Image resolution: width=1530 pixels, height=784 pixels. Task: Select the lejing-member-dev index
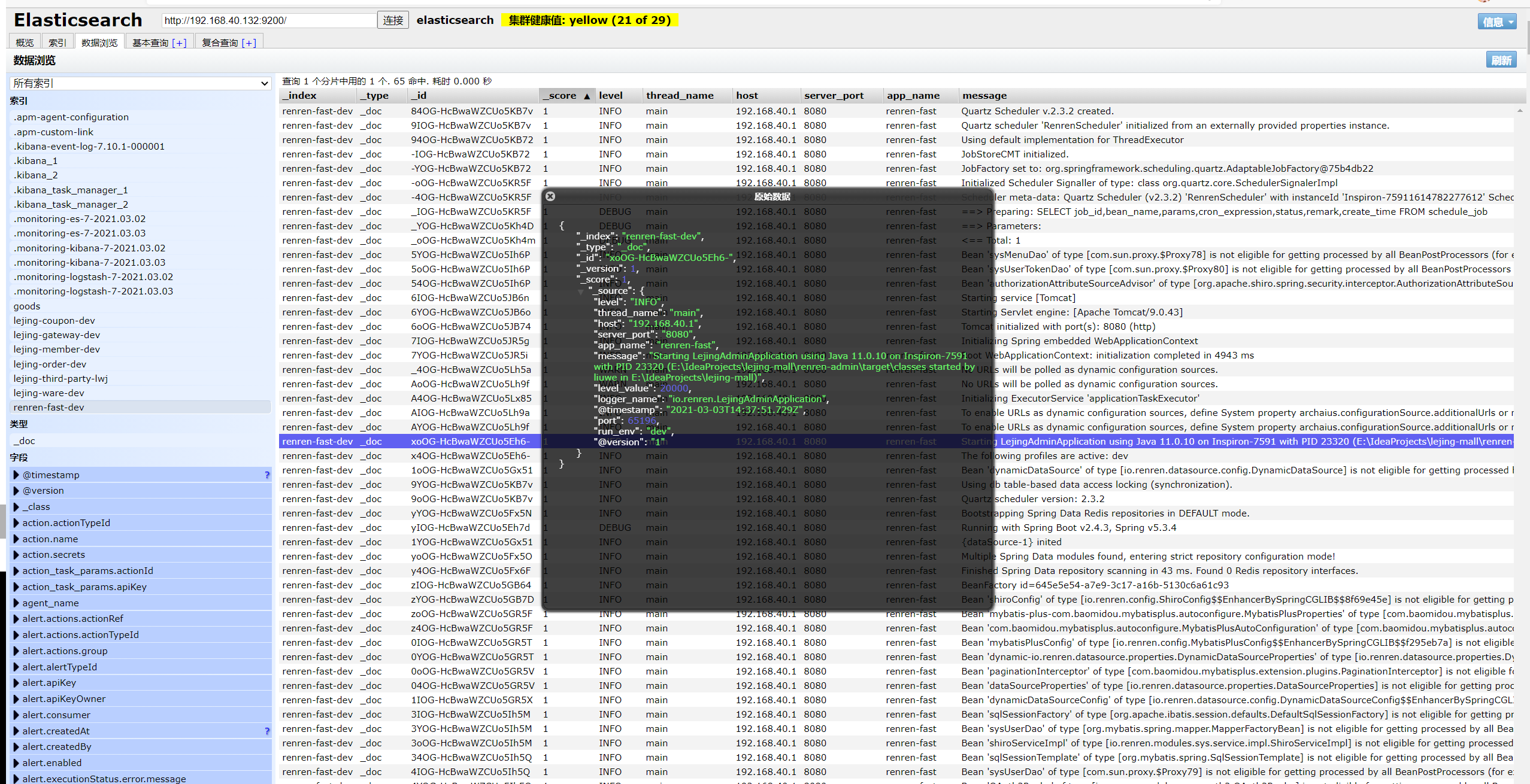pyautogui.click(x=141, y=349)
